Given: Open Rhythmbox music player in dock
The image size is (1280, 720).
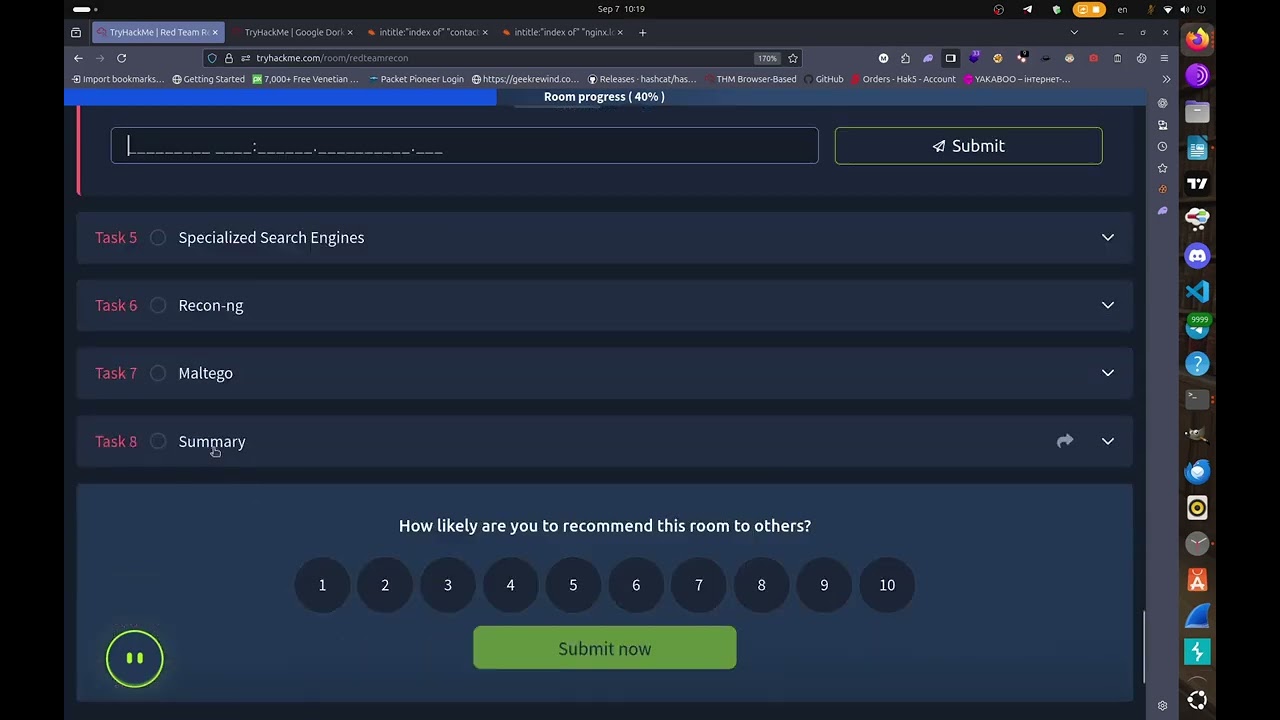Looking at the screenshot, I should (1197, 508).
